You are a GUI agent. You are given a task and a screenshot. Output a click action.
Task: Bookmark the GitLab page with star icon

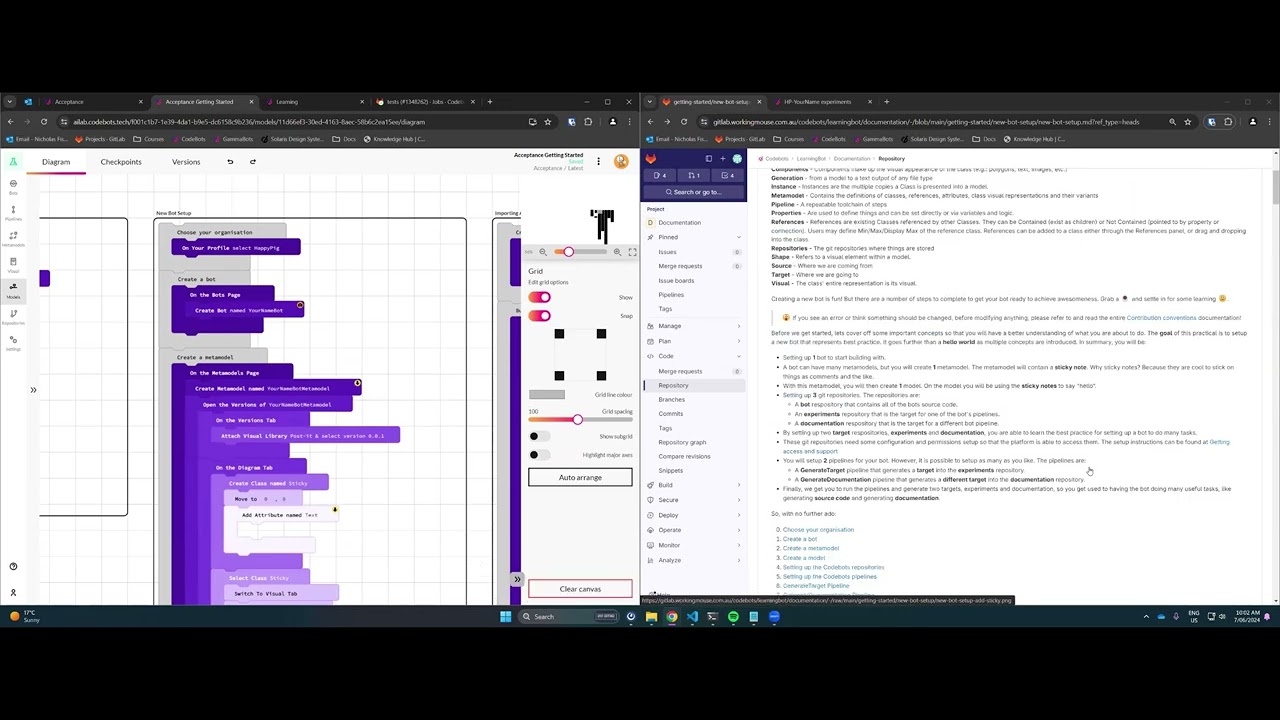click(x=1188, y=122)
